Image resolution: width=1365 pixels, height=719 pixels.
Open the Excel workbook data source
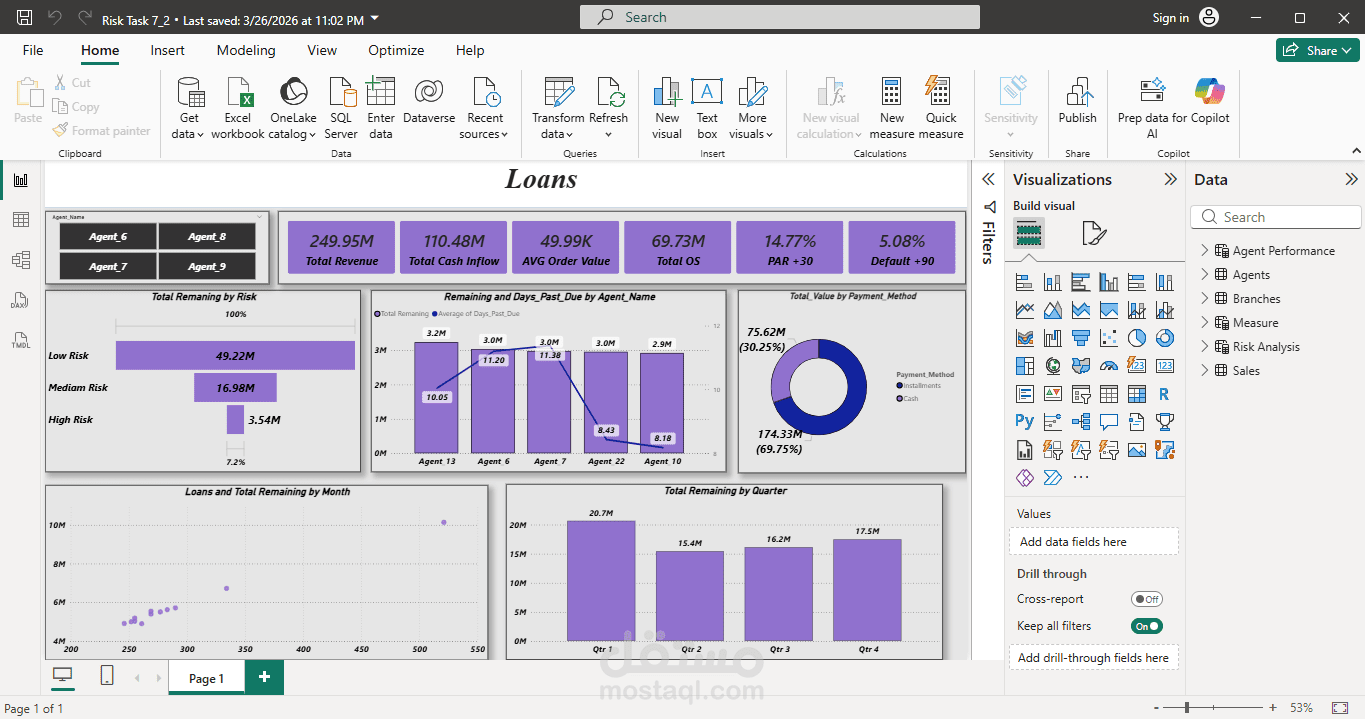point(238,108)
